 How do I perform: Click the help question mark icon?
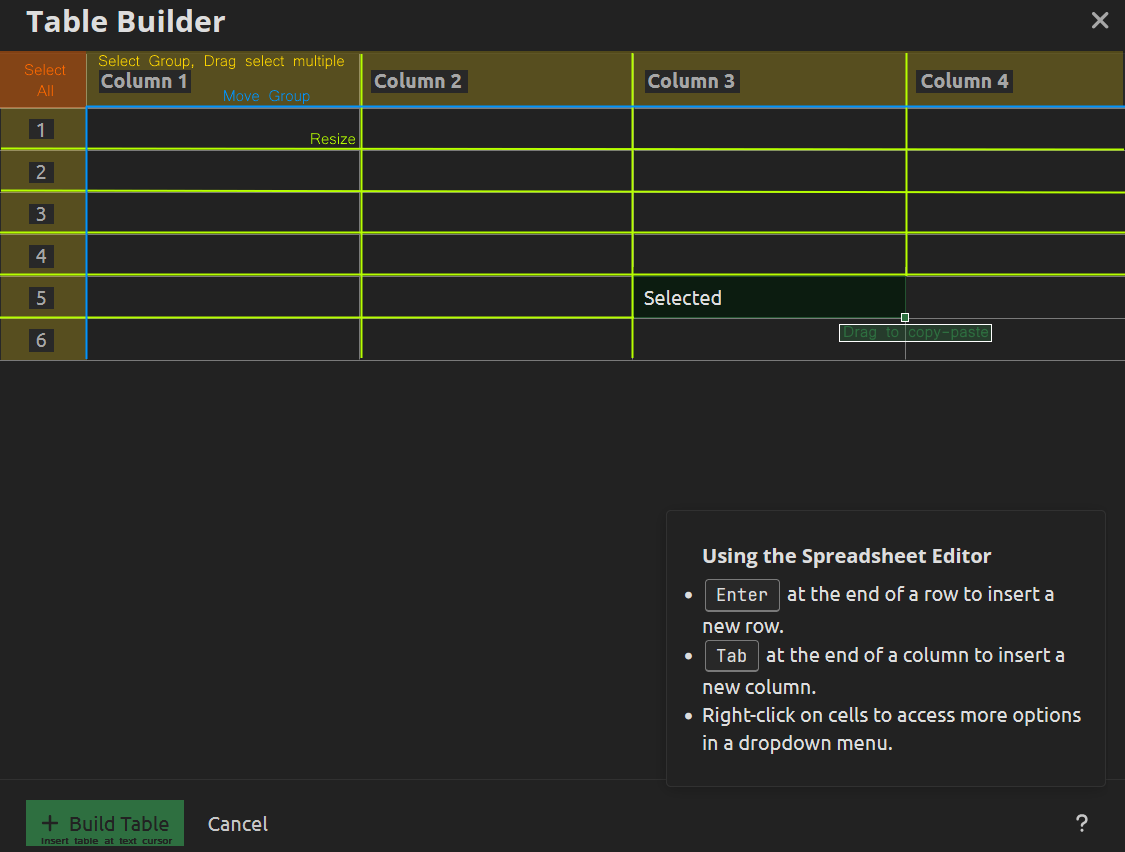(x=1081, y=823)
